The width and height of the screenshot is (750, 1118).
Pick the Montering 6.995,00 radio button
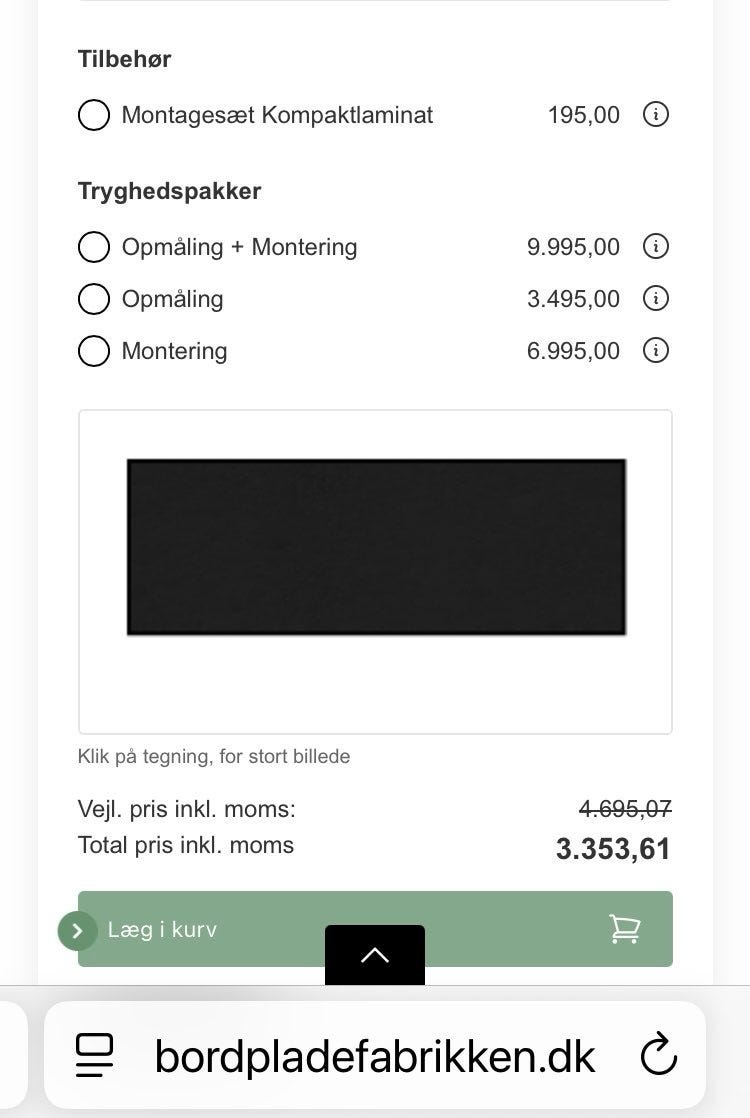[94, 351]
